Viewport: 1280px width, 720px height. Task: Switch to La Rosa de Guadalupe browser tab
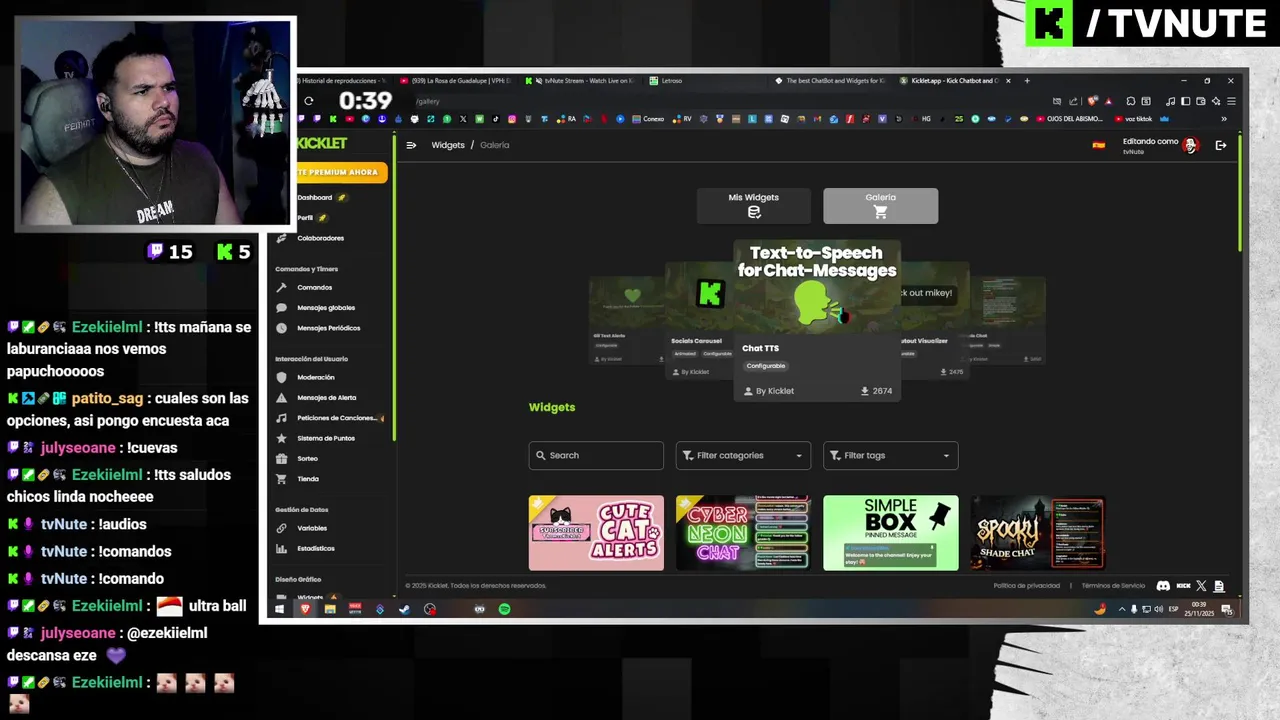point(455,81)
